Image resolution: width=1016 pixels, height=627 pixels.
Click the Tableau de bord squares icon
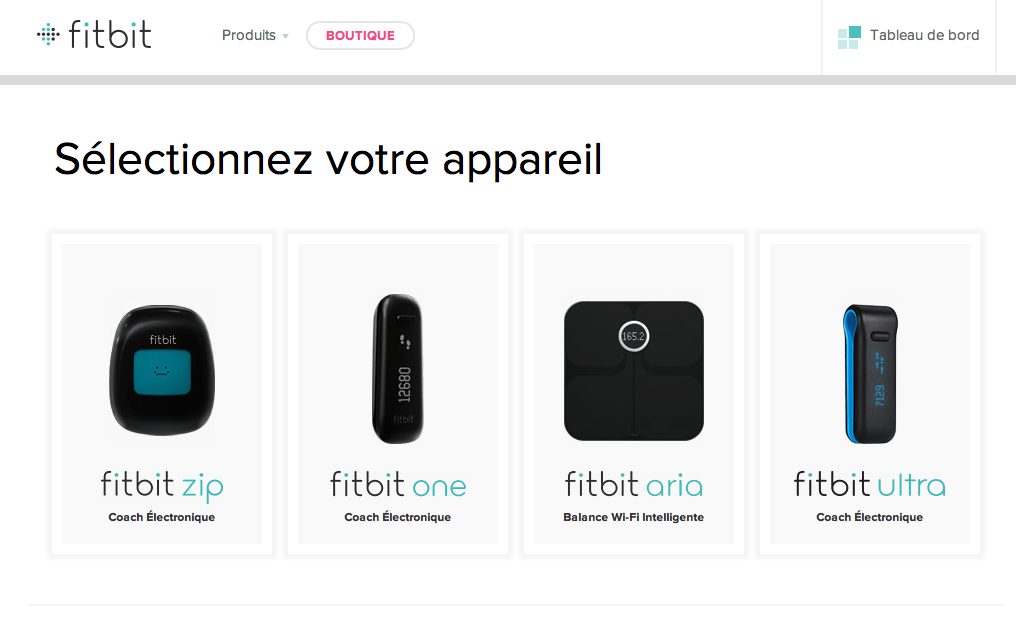click(849, 38)
